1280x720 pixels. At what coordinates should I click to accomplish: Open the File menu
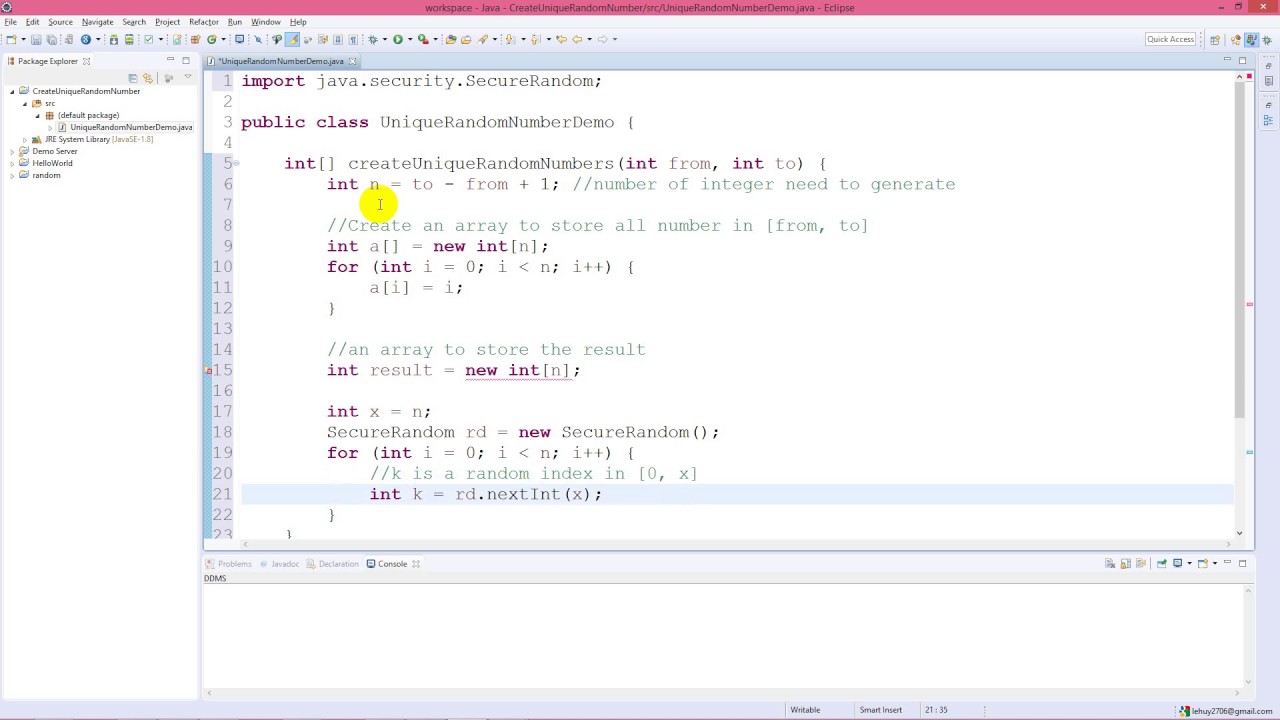pos(10,22)
